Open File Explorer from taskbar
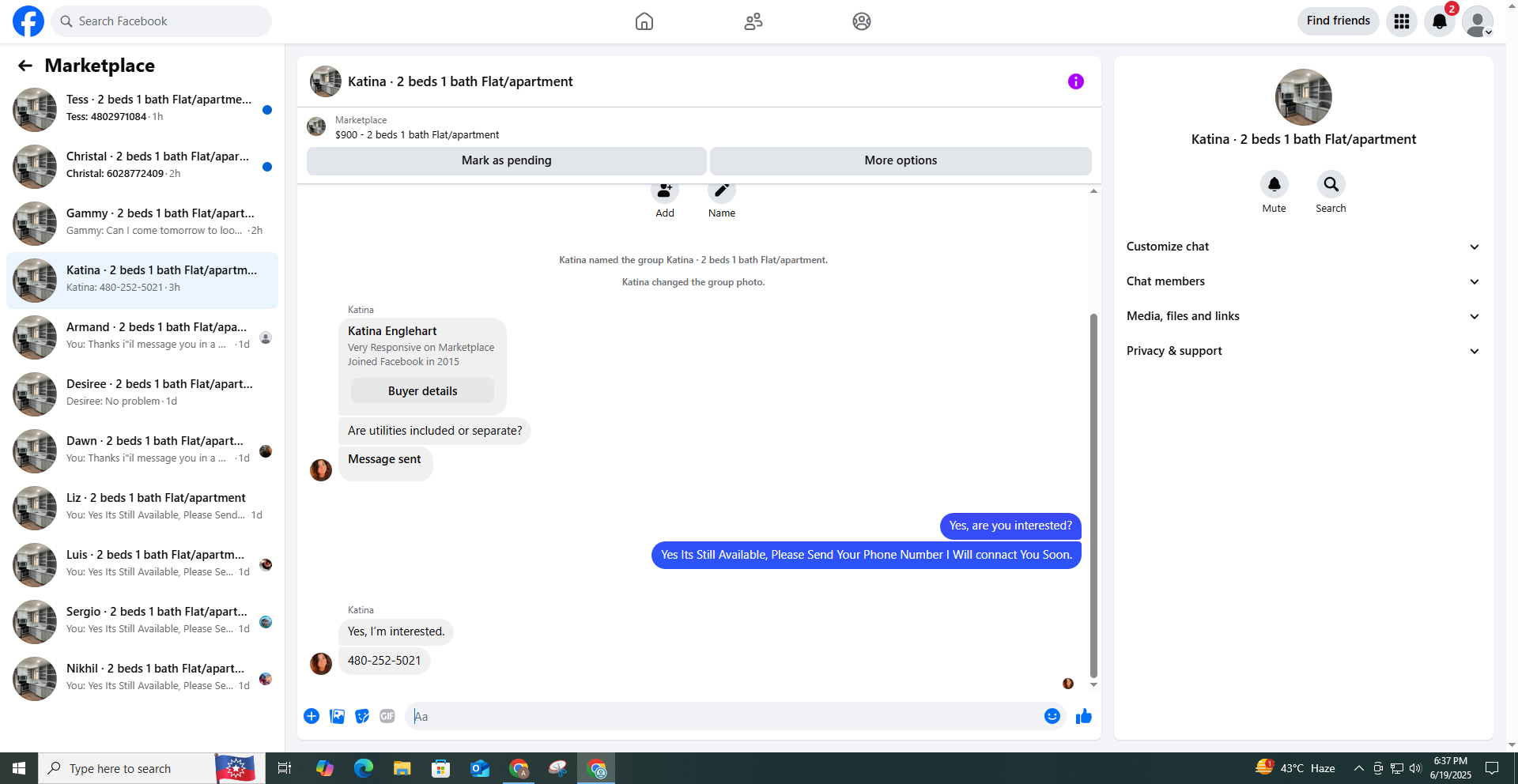The height and width of the screenshot is (784, 1518). (x=402, y=768)
